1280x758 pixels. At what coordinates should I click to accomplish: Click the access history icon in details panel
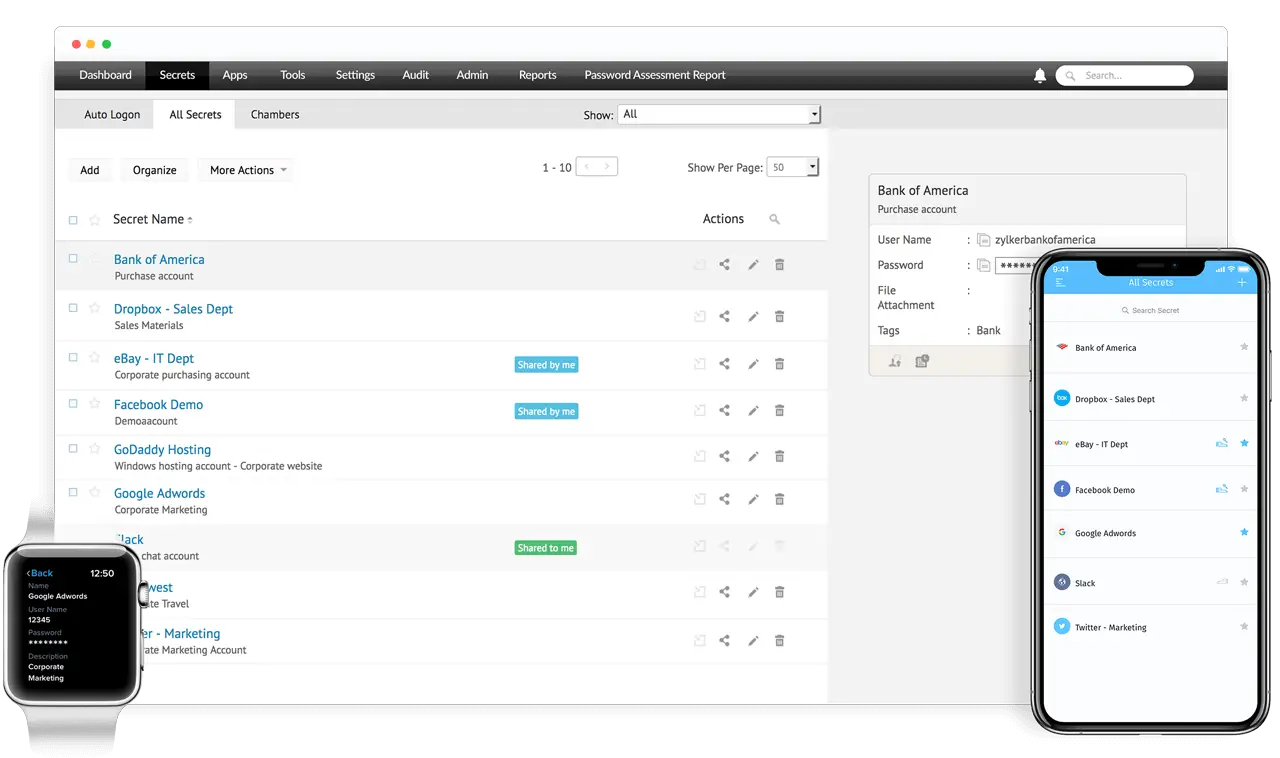(922, 361)
